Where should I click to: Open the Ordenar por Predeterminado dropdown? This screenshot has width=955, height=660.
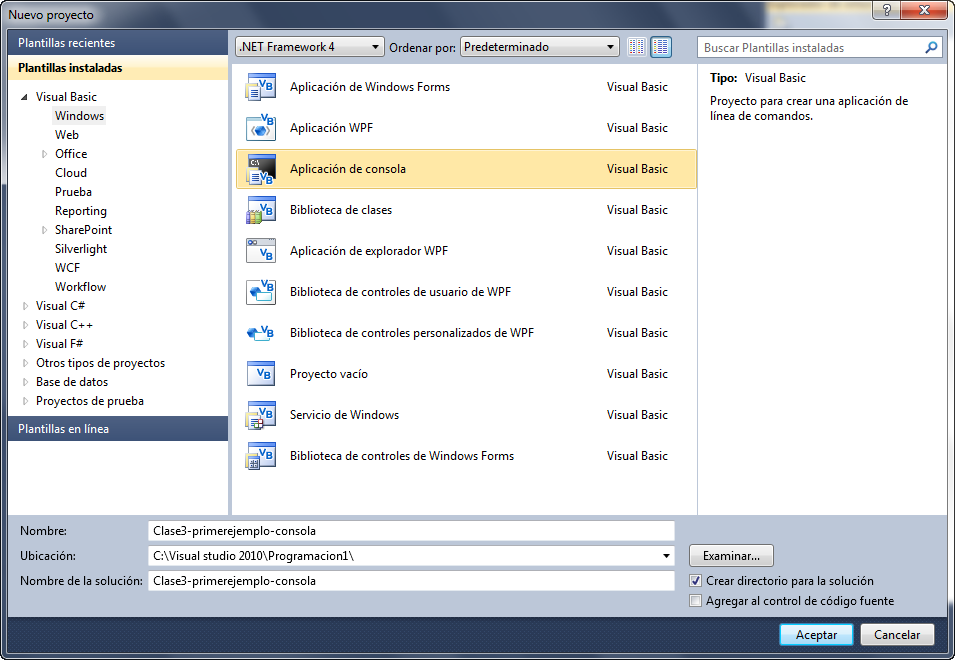click(610, 46)
